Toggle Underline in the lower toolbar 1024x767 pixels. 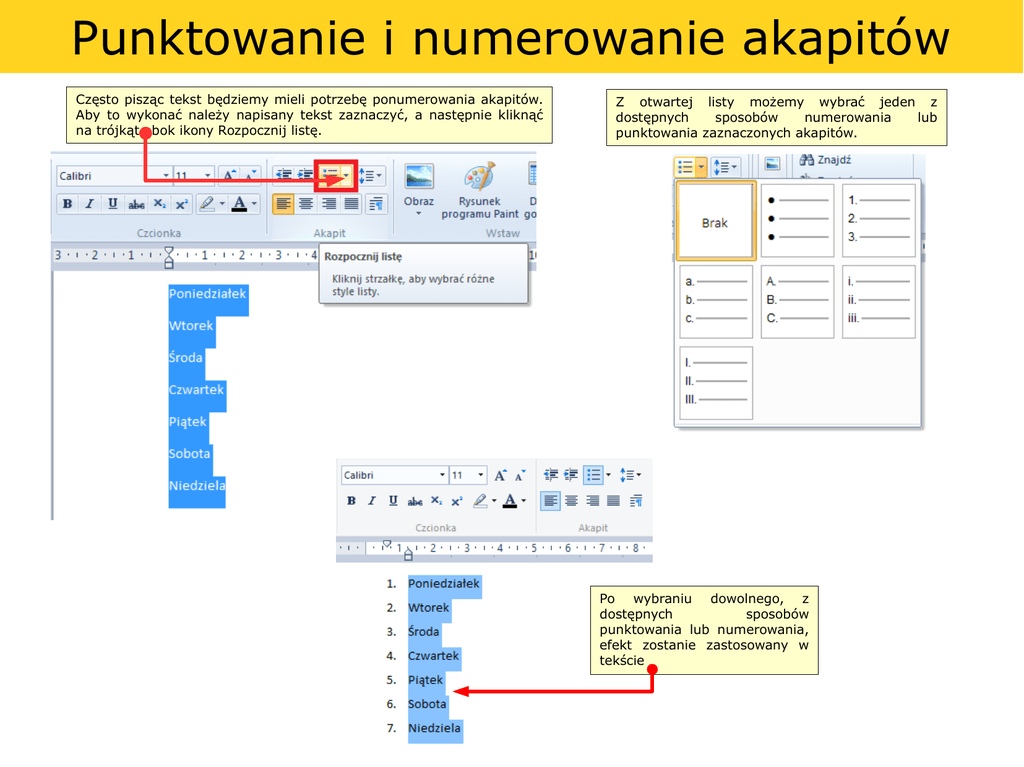tap(393, 501)
